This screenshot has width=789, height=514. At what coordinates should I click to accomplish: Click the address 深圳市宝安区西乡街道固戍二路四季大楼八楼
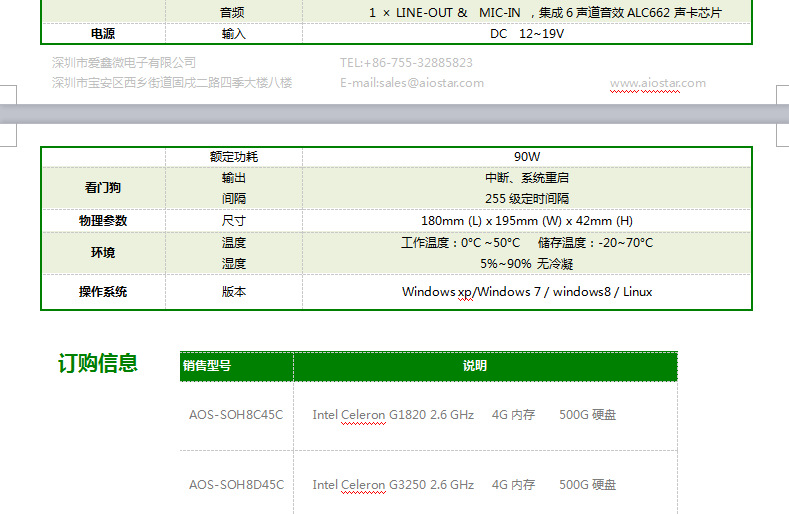(172, 83)
